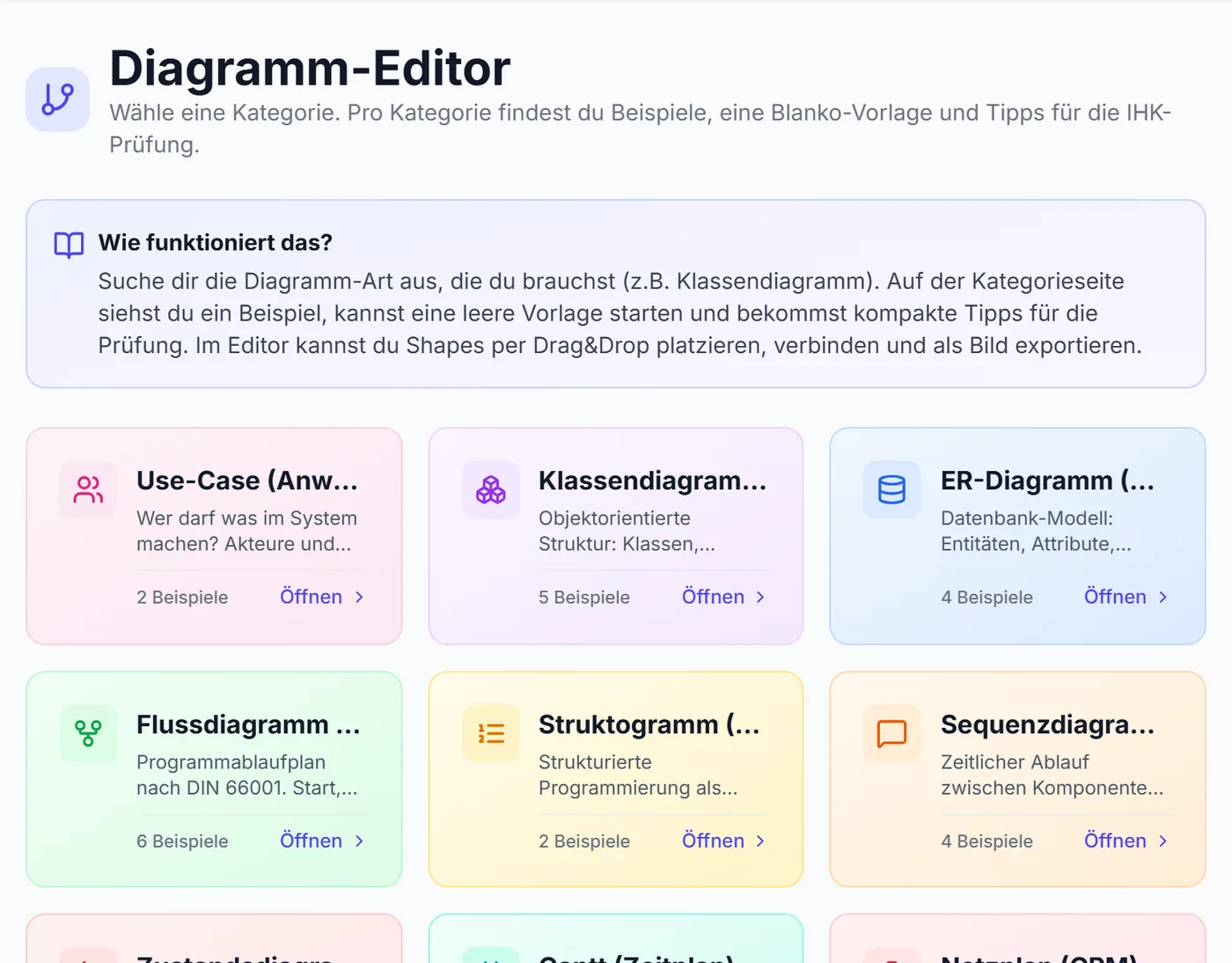Image resolution: width=1232 pixels, height=963 pixels.
Task: Select the Flussdiagramm flow nodes icon
Action: (88, 733)
